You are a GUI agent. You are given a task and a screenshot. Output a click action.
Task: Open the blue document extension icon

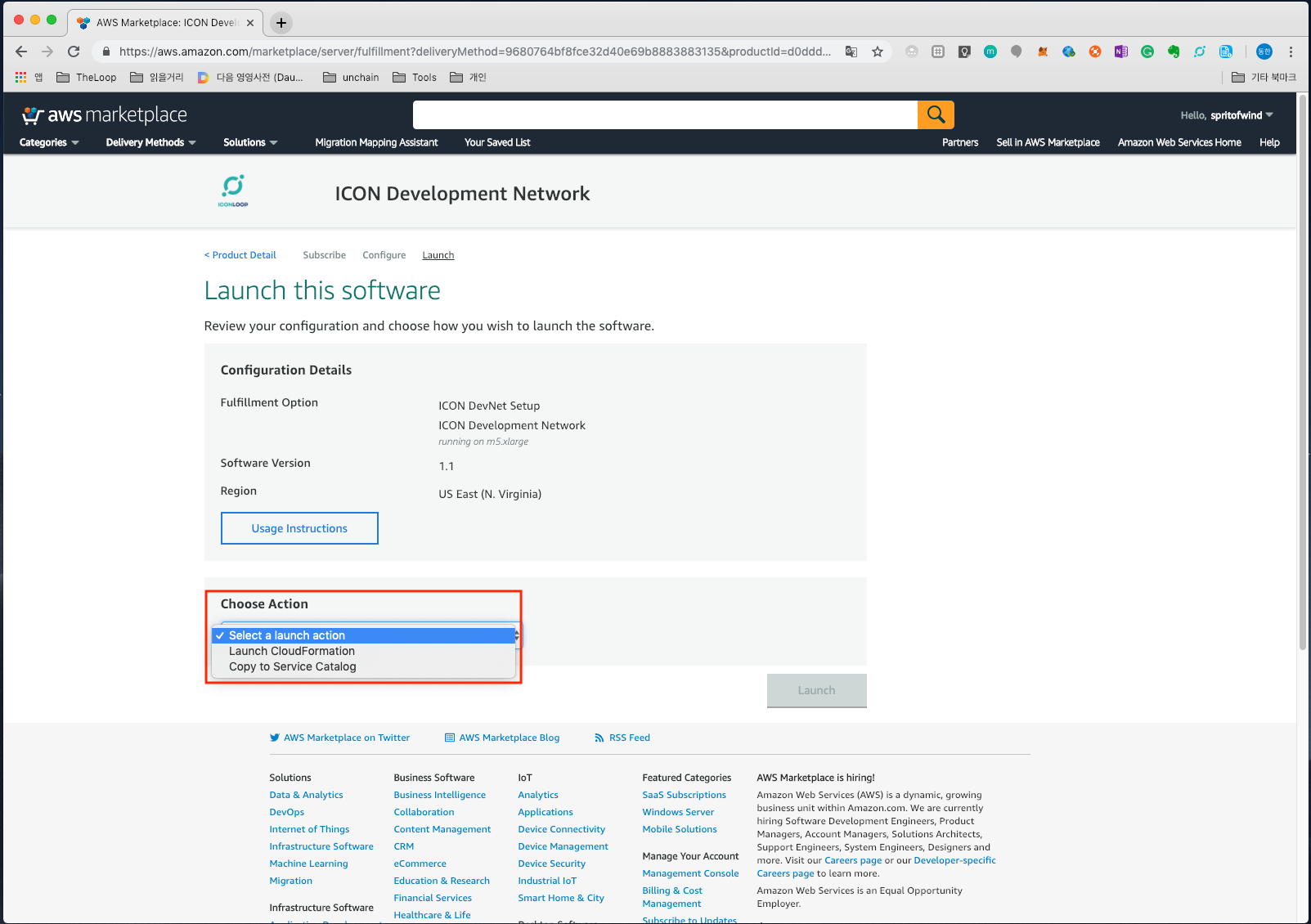[x=1226, y=52]
